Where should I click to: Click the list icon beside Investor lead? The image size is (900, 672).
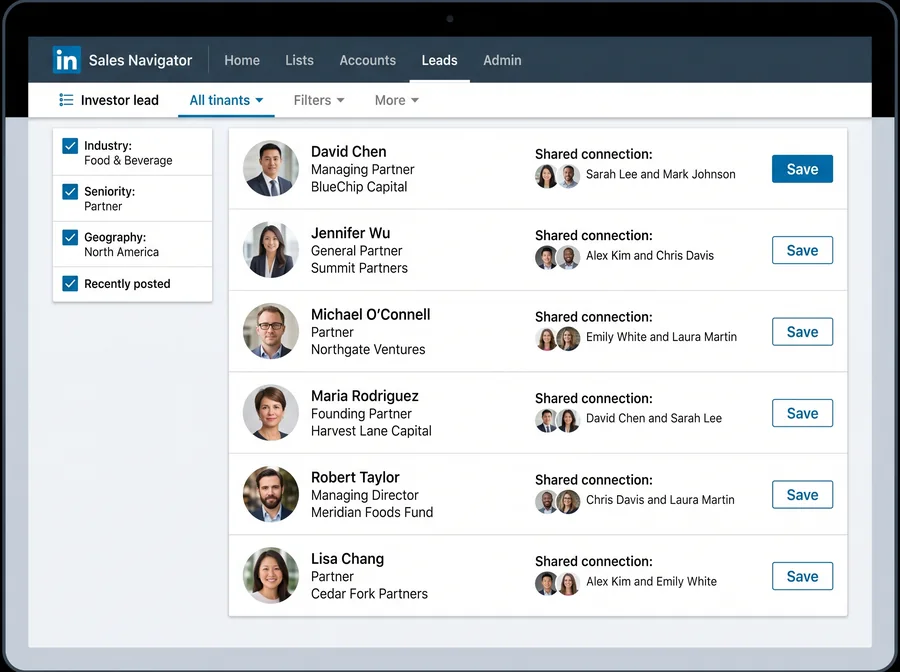point(66,100)
